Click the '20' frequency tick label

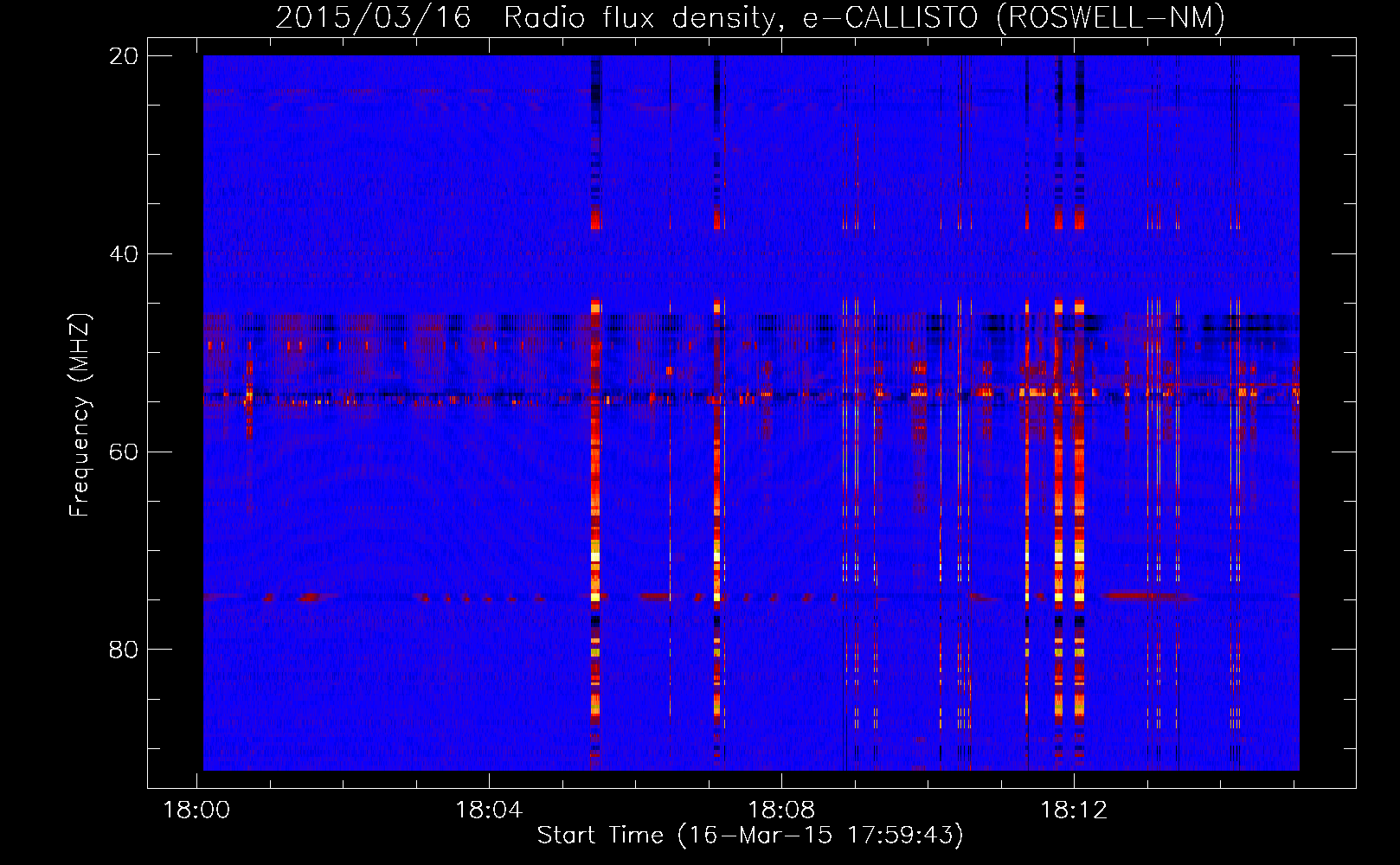pos(124,56)
